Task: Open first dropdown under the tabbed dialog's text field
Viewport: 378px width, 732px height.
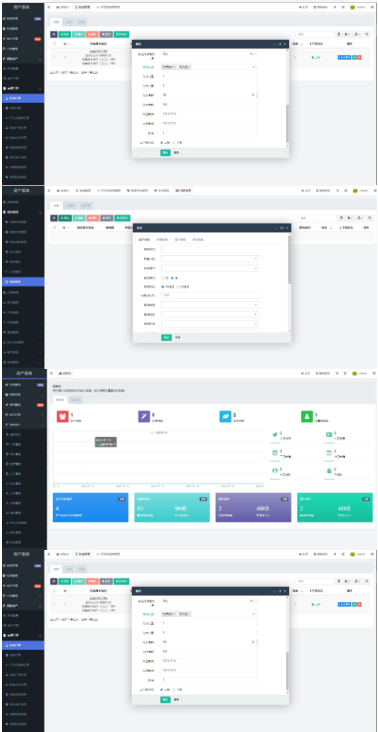Action: pos(210,259)
